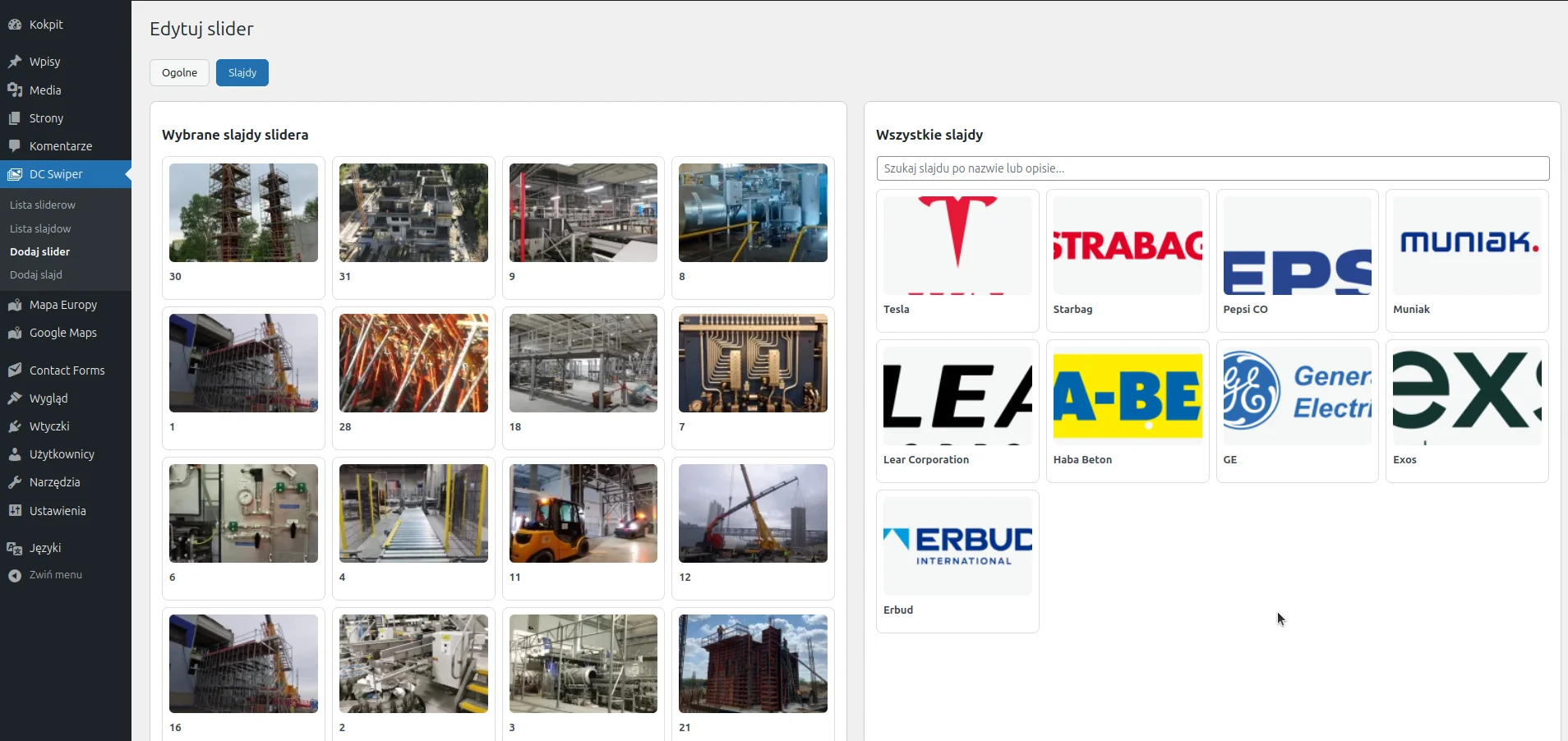The image size is (1568, 741).
Task: Click selected slide thumbnail labeled 11
Action: pos(583,513)
